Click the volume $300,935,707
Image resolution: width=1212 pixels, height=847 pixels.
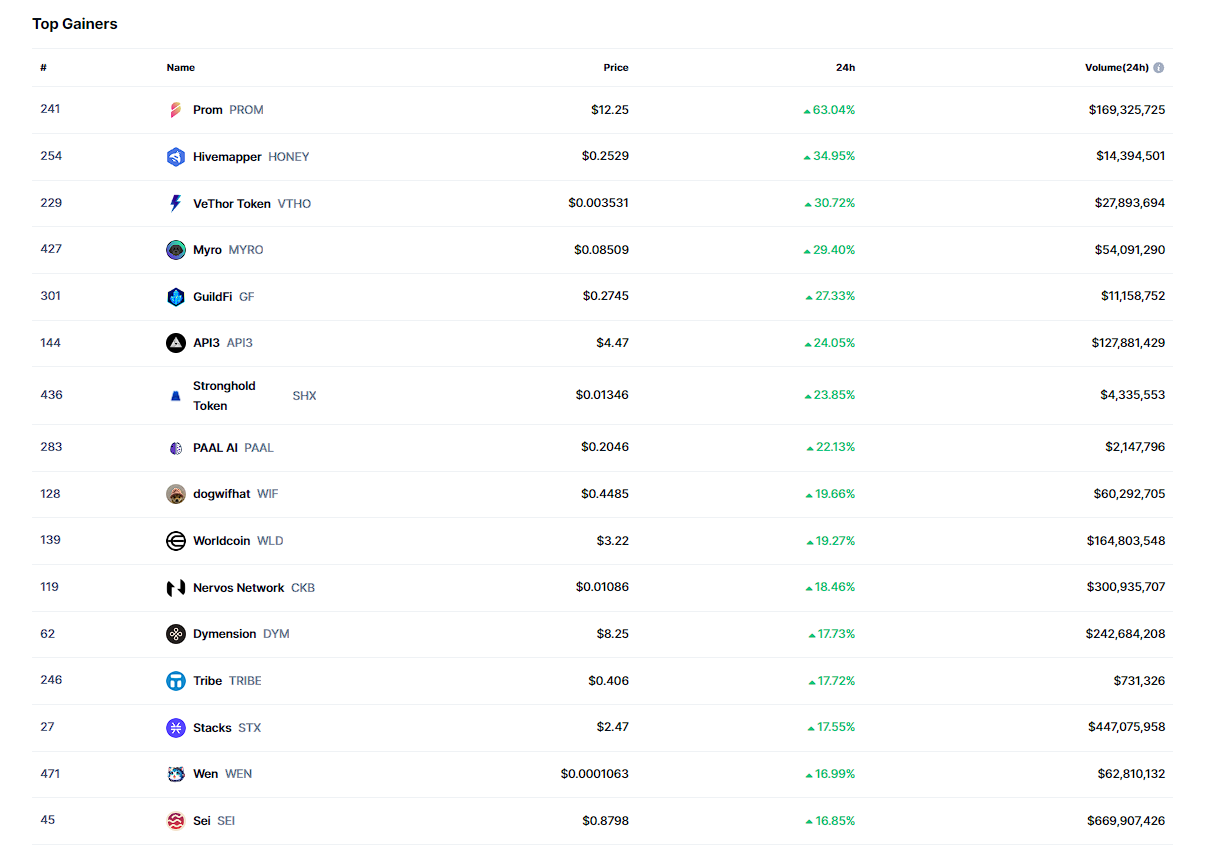(x=1126, y=587)
